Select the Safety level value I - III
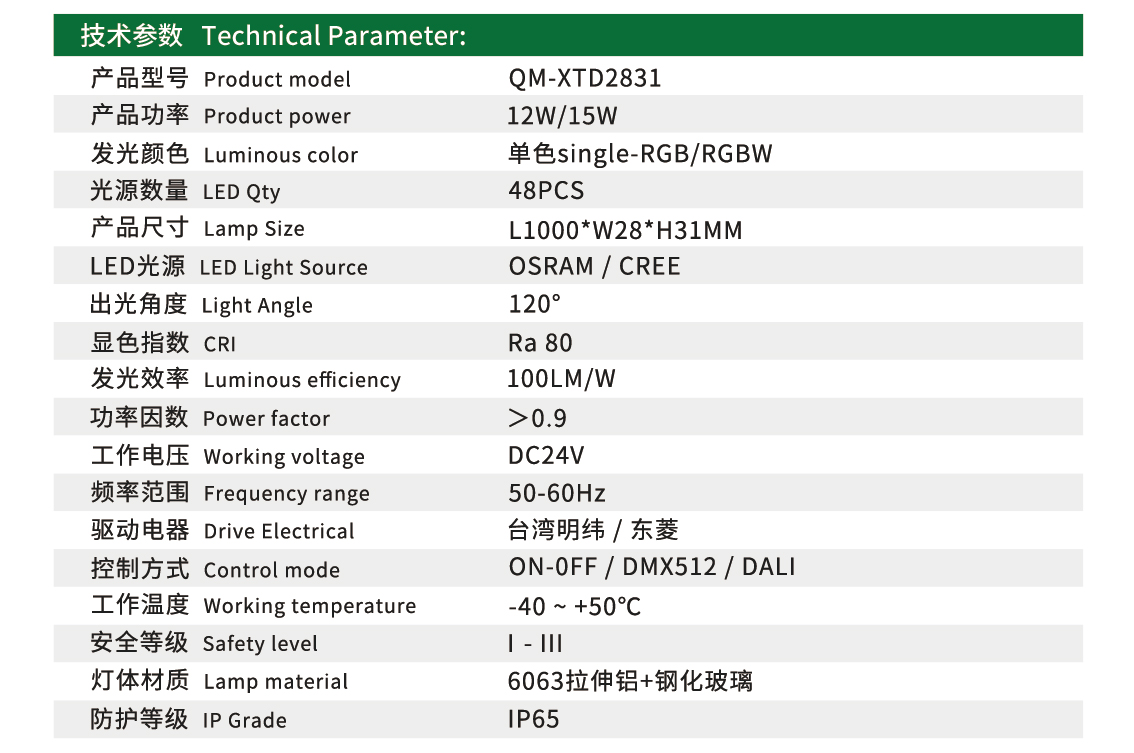The image size is (1134, 753). click(x=535, y=644)
